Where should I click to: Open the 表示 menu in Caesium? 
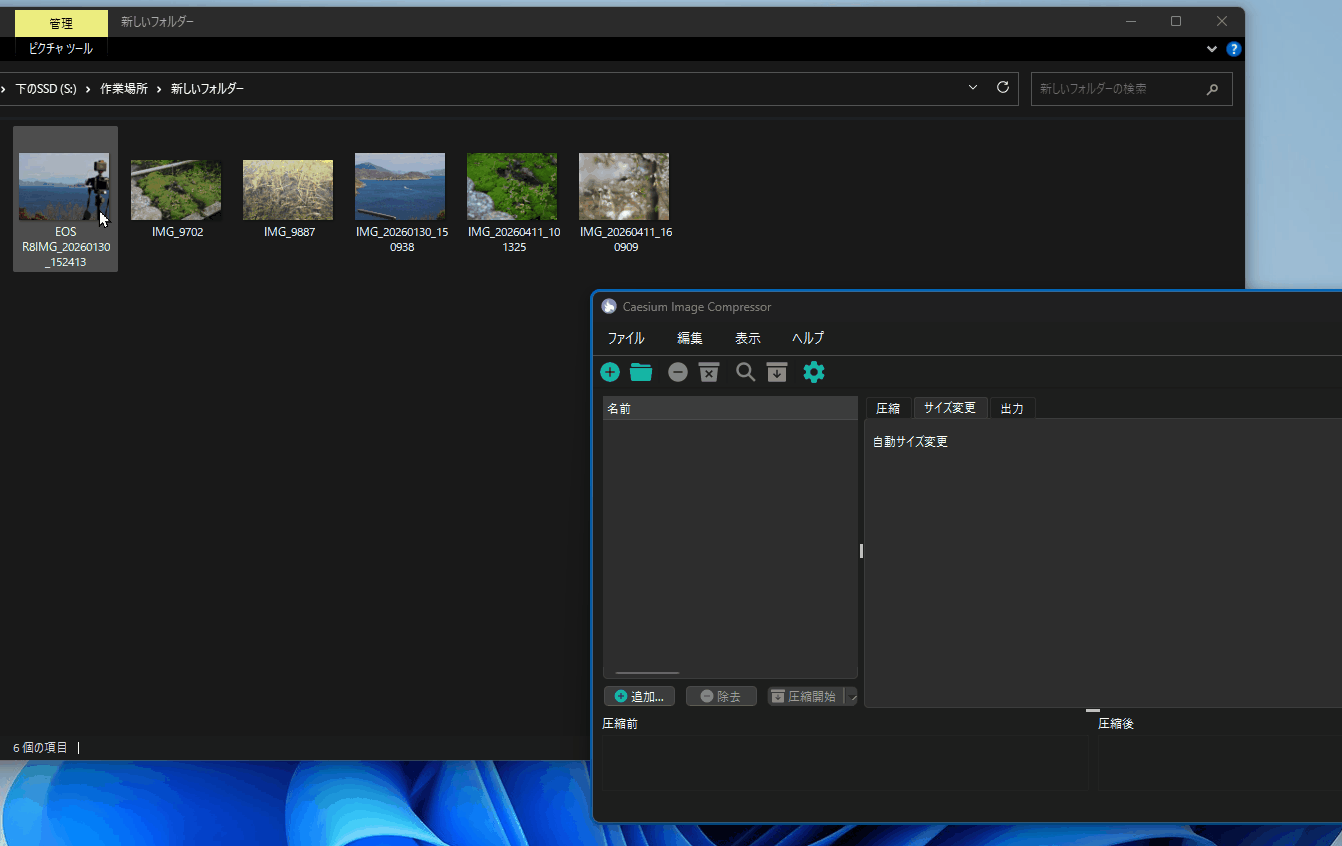pyautogui.click(x=748, y=338)
